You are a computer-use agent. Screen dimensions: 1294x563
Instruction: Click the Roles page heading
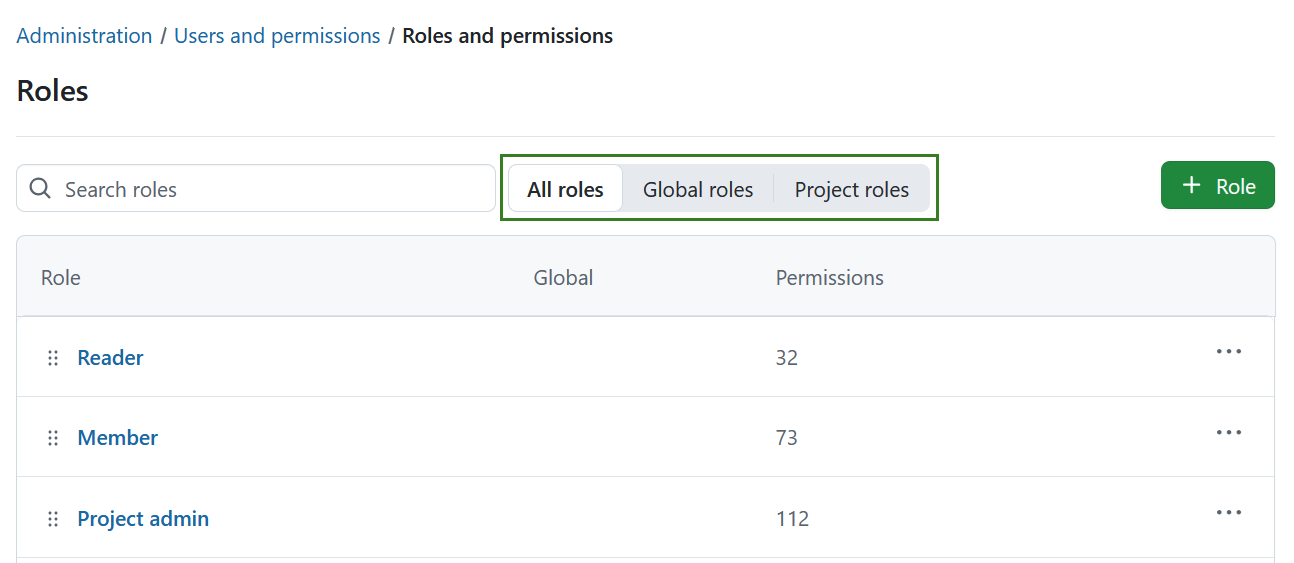tap(53, 91)
